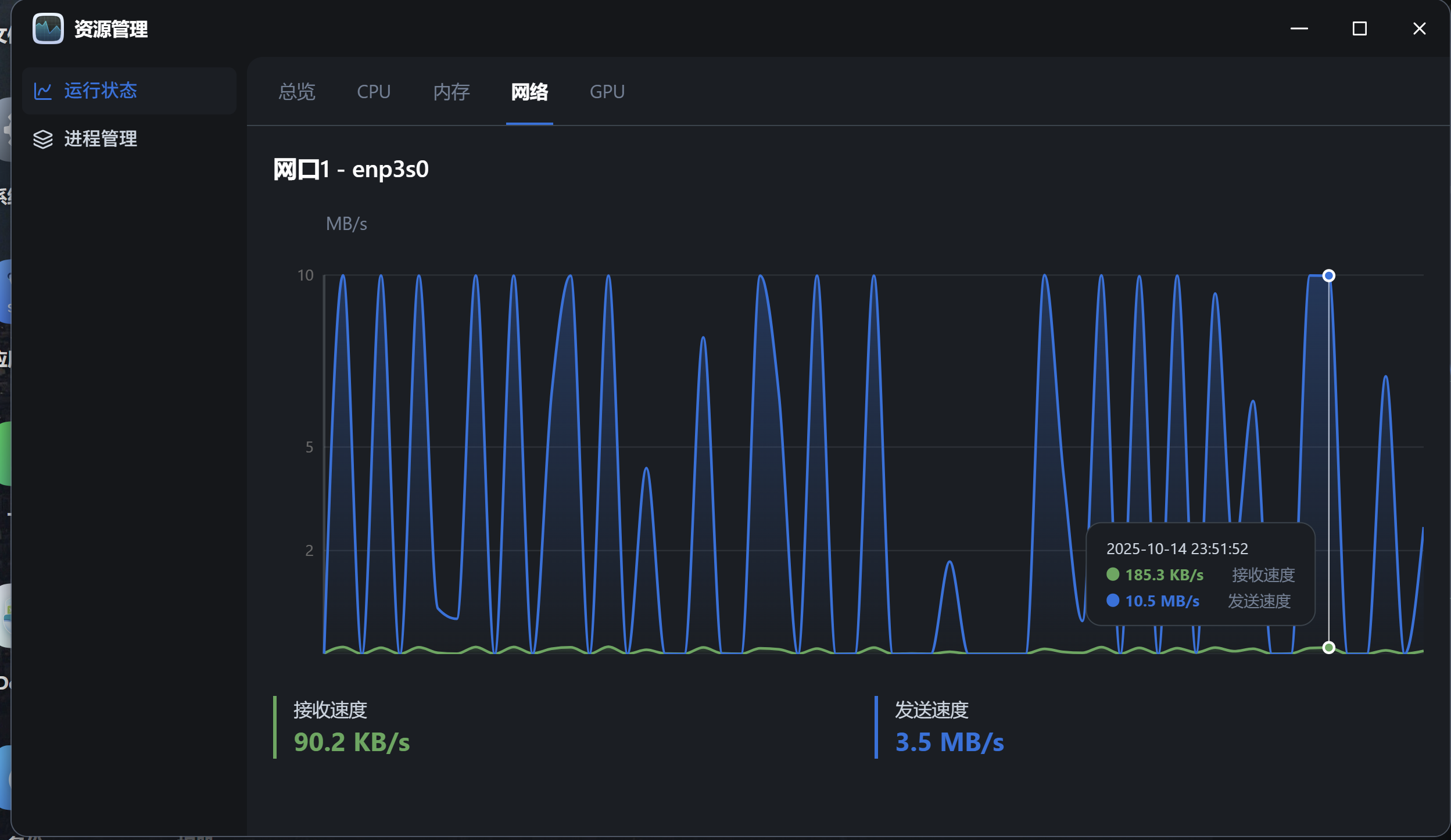Screen dimensions: 1451x840
Task: Click the green dot in the tooltip legend
Action: pyautogui.click(x=1113, y=575)
